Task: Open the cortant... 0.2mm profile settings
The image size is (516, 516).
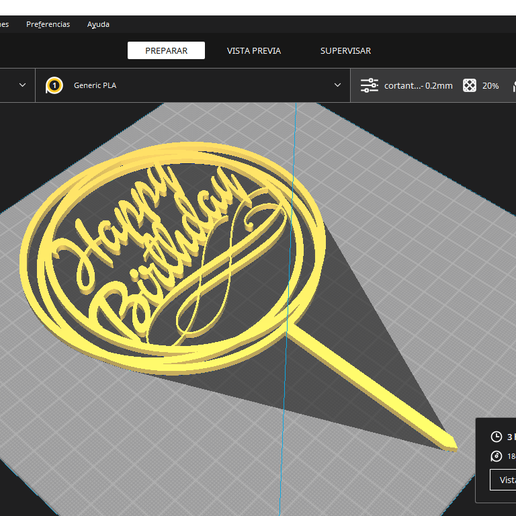Action: pos(418,86)
